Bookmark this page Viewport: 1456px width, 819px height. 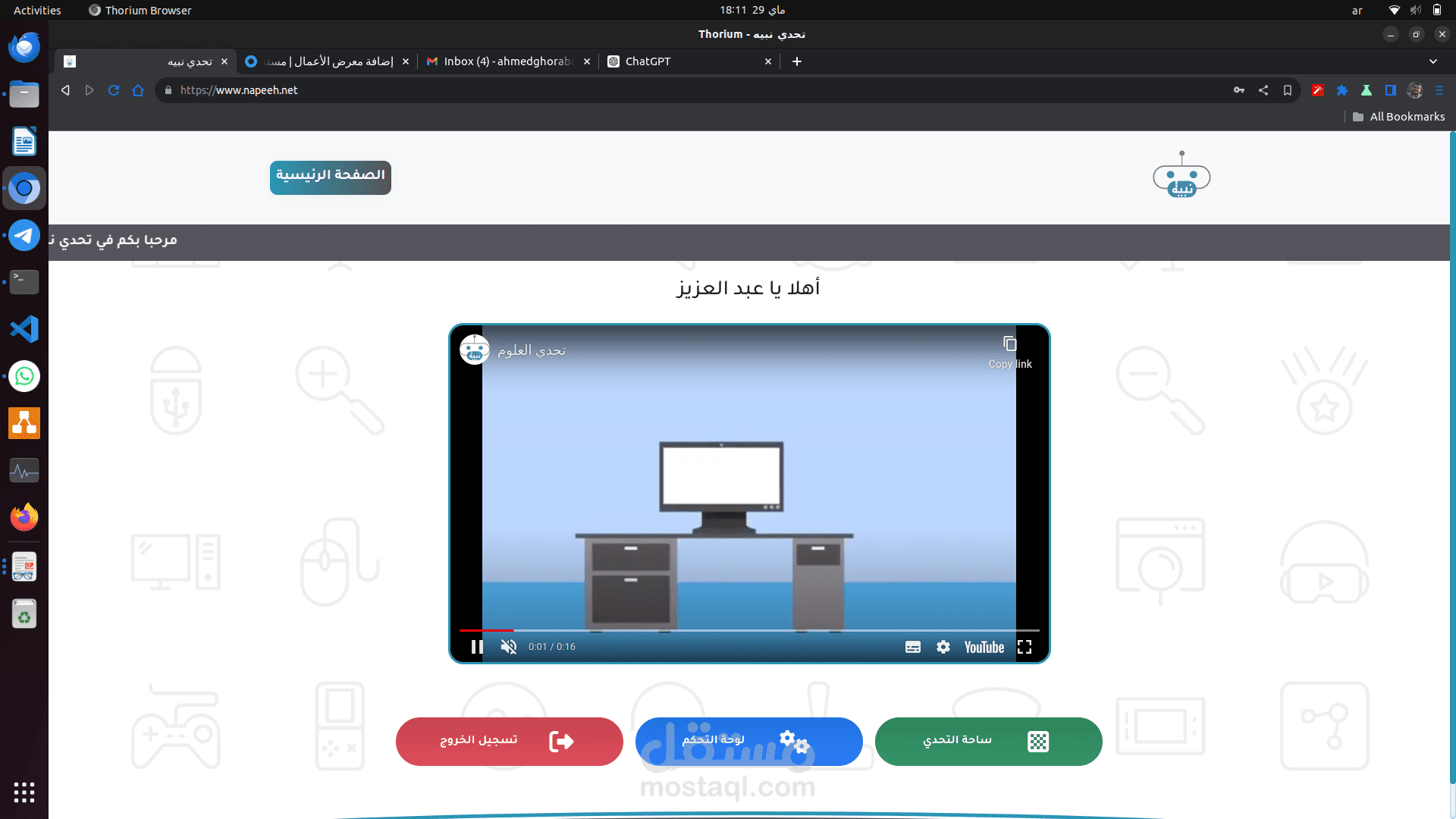point(1288,90)
